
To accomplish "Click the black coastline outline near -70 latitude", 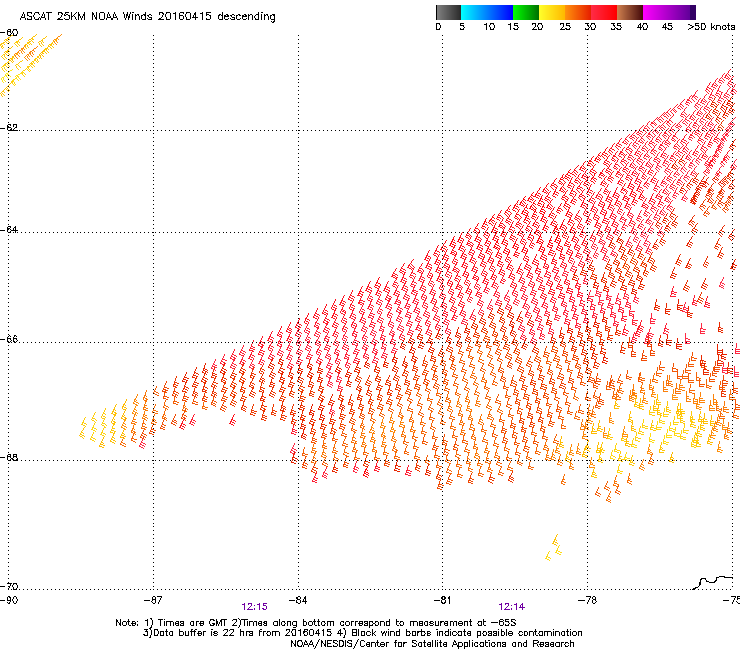I will pos(713,582).
